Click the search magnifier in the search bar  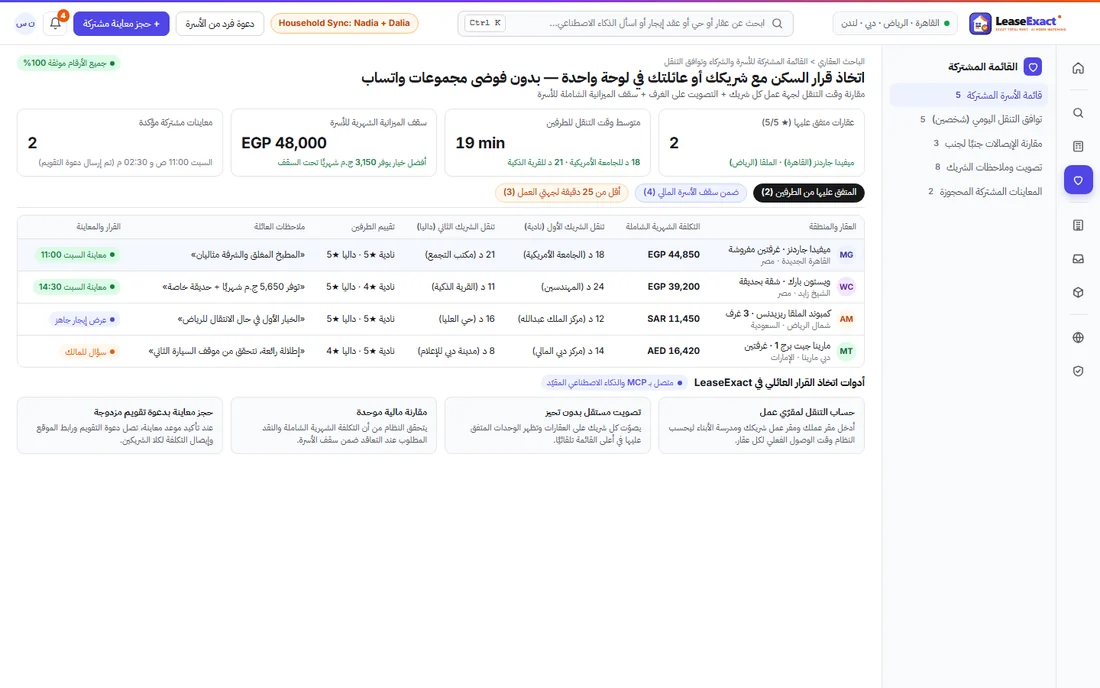pos(777,23)
